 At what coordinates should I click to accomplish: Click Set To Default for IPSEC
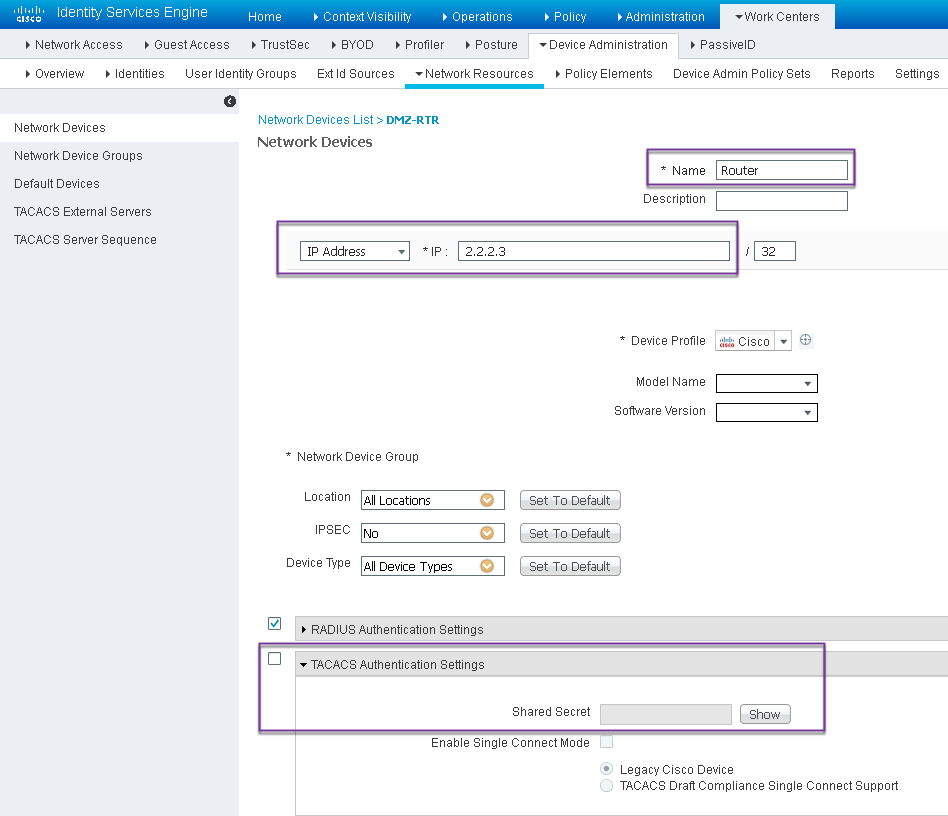570,533
